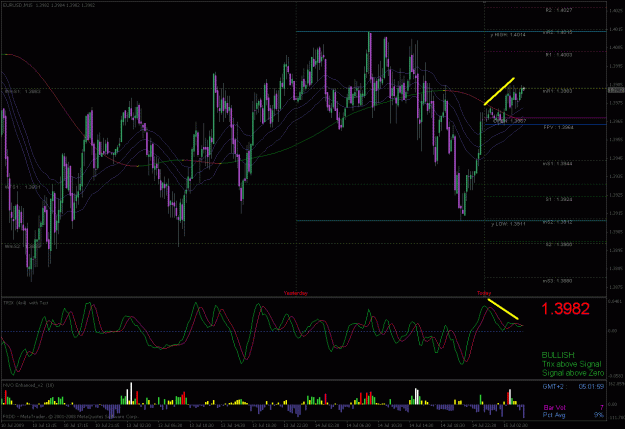The image size is (625, 429).
Task: Click the mS3 mid-pivot label
Action: (x=557, y=281)
